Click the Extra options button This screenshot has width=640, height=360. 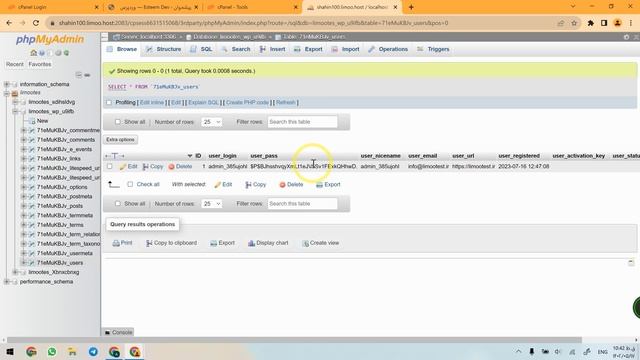coord(120,140)
